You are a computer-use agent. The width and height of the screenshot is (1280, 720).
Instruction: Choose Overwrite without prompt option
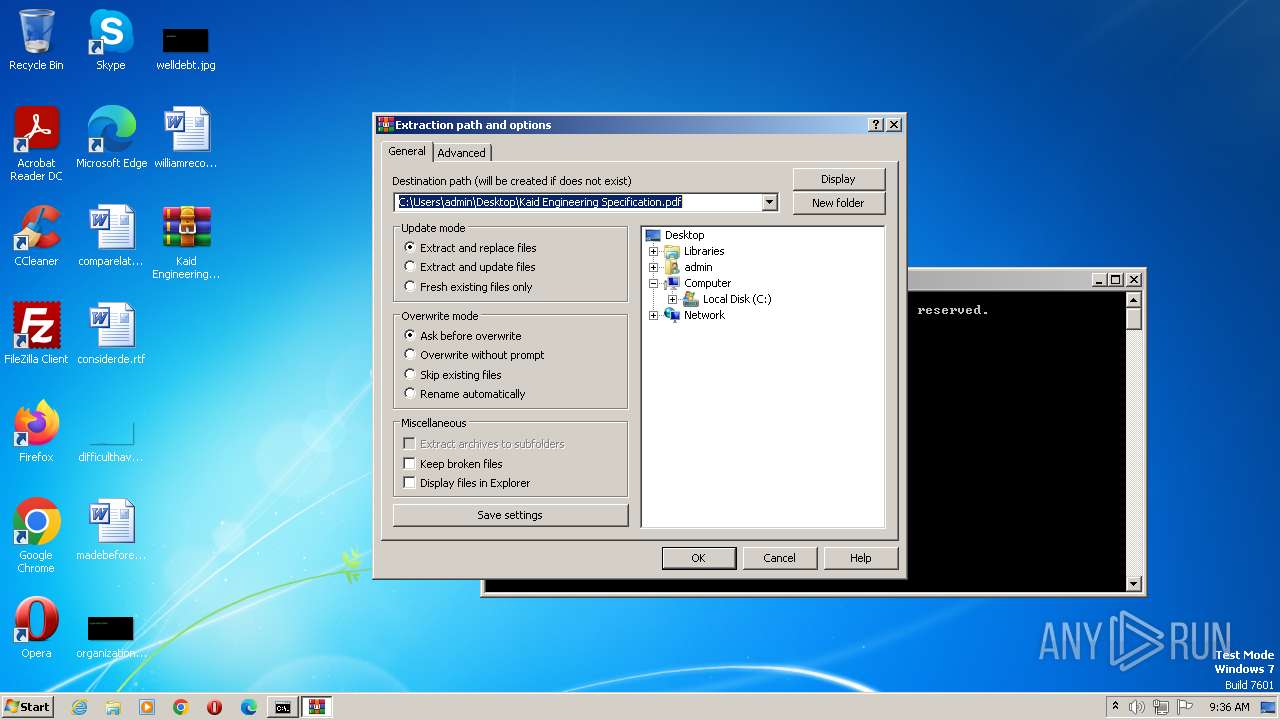[x=474, y=355]
